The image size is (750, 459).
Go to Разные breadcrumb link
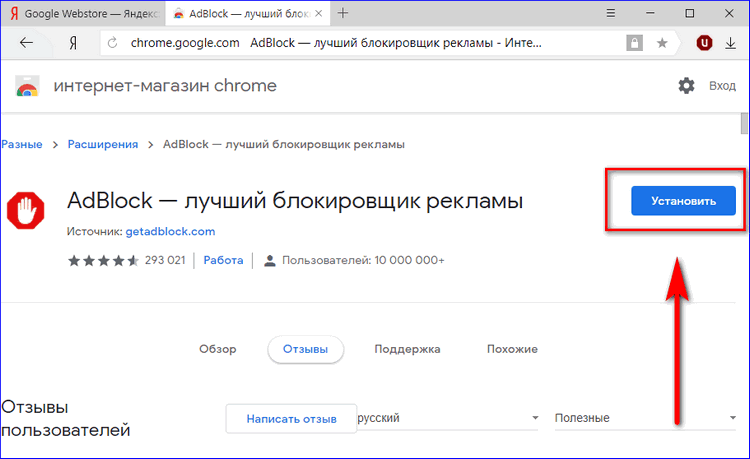click(22, 144)
